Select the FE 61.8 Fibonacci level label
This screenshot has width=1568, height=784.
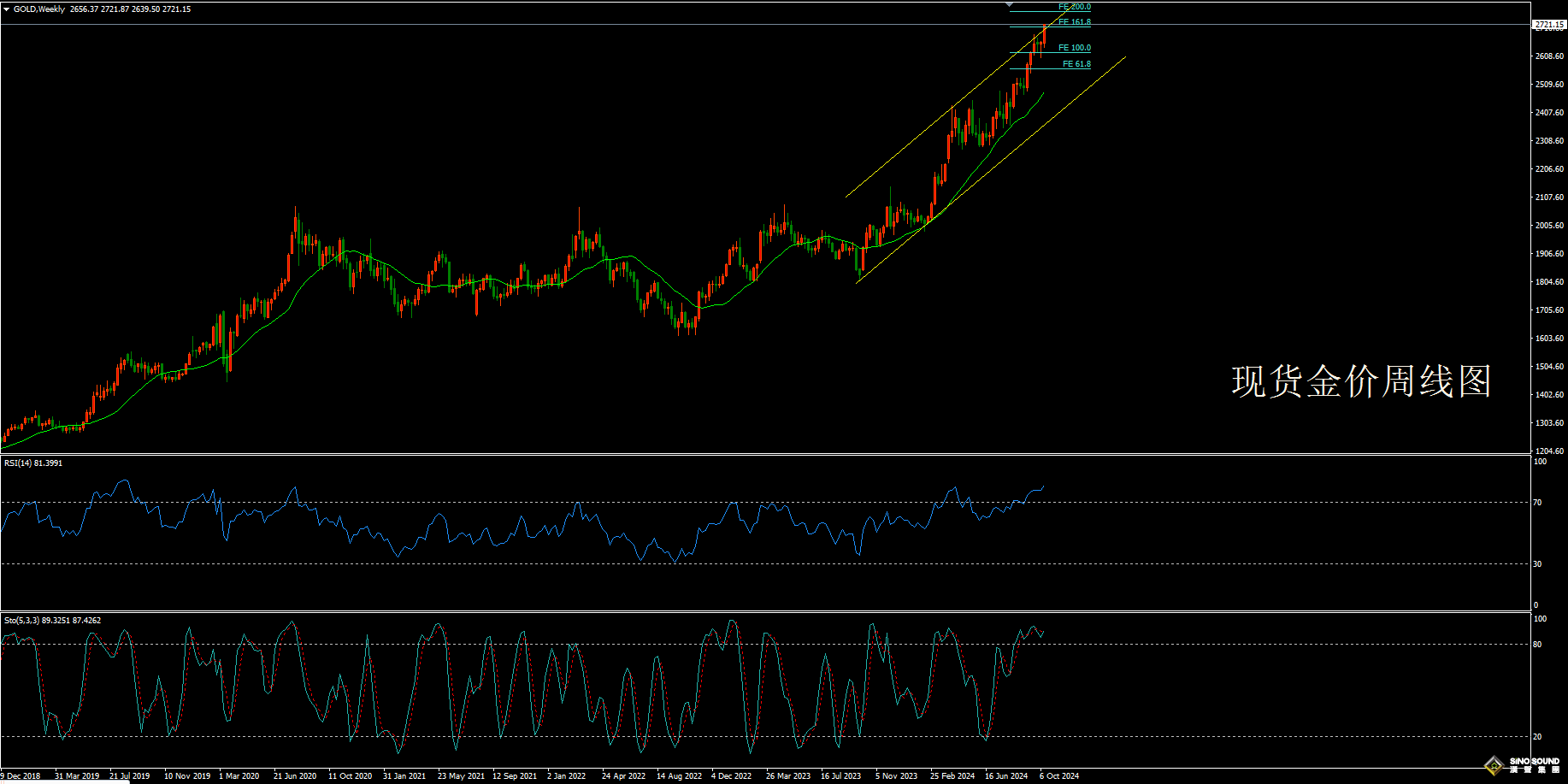point(1076,64)
